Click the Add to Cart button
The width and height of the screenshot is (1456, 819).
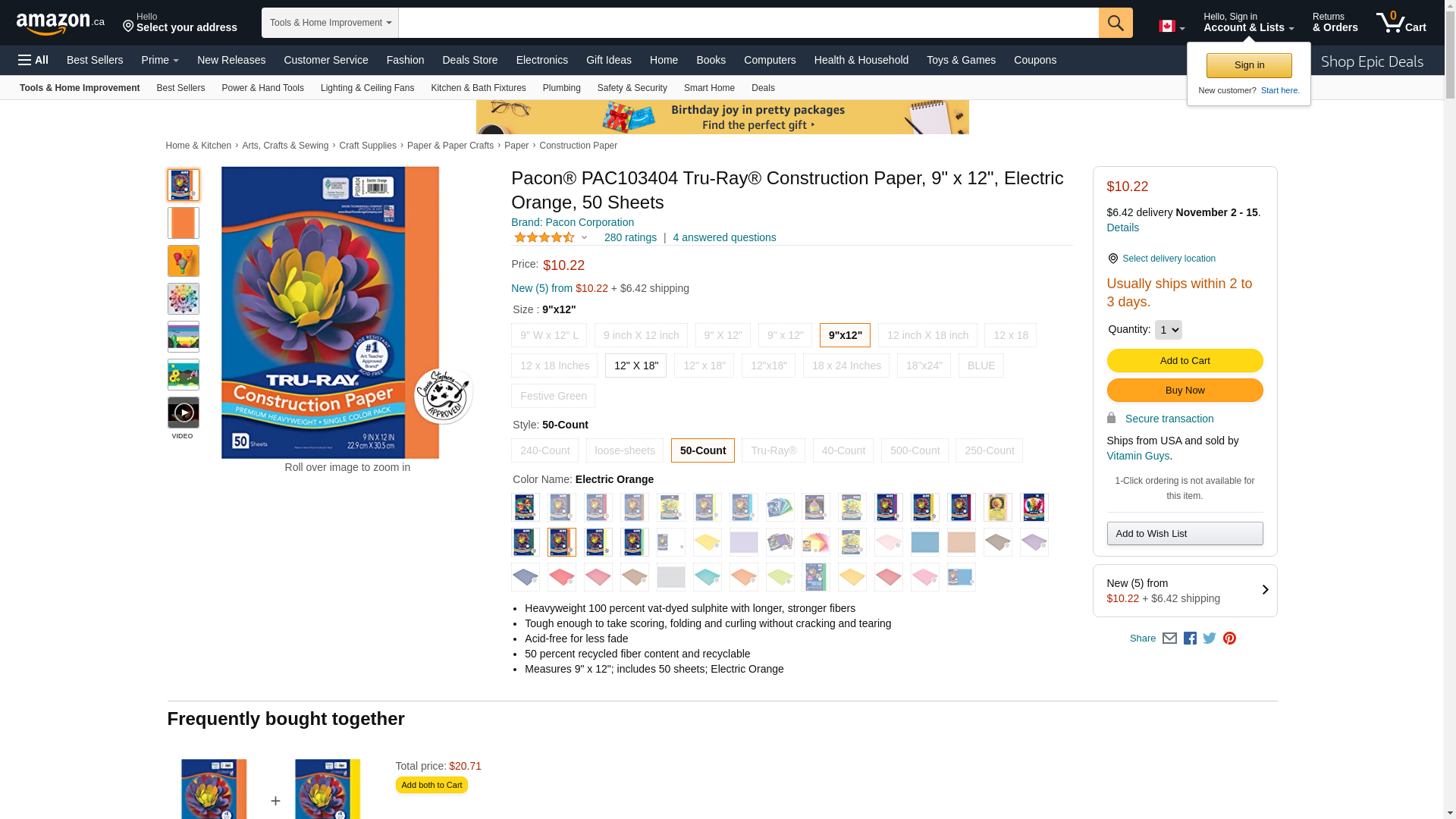coord(1185,361)
